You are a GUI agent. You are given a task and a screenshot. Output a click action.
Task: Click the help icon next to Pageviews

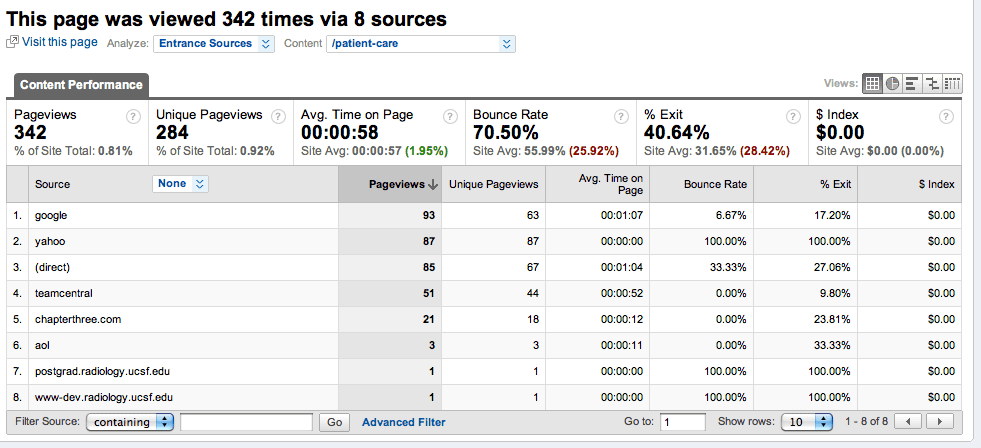(x=133, y=116)
